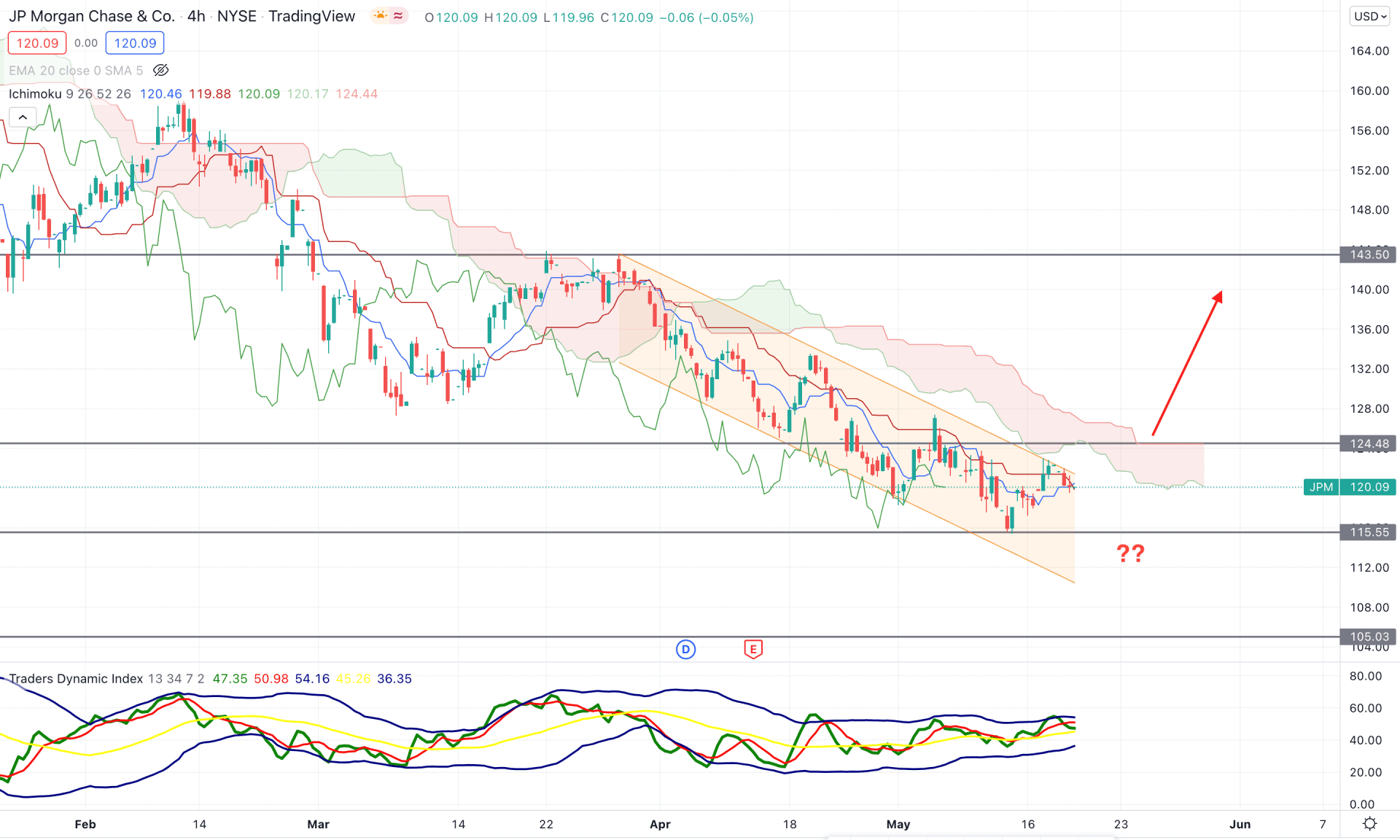Image resolution: width=1400 pixels, height=840 pixels.
Task: Click the Mar label on time axis
Action: pos(318,824)
